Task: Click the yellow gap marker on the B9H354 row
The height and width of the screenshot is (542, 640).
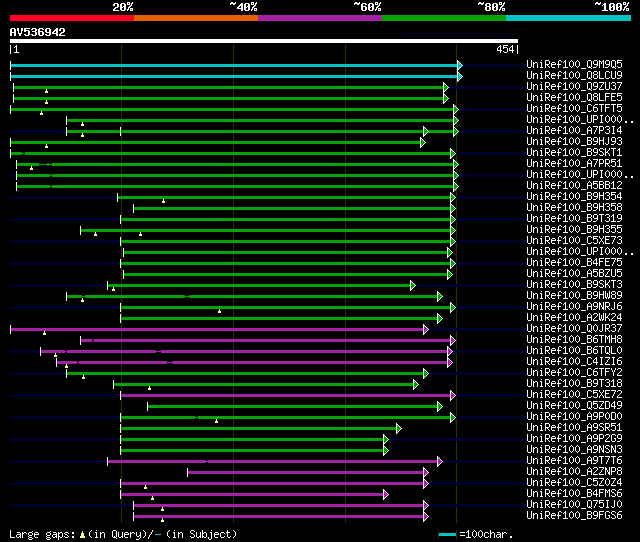Action: 163,201
